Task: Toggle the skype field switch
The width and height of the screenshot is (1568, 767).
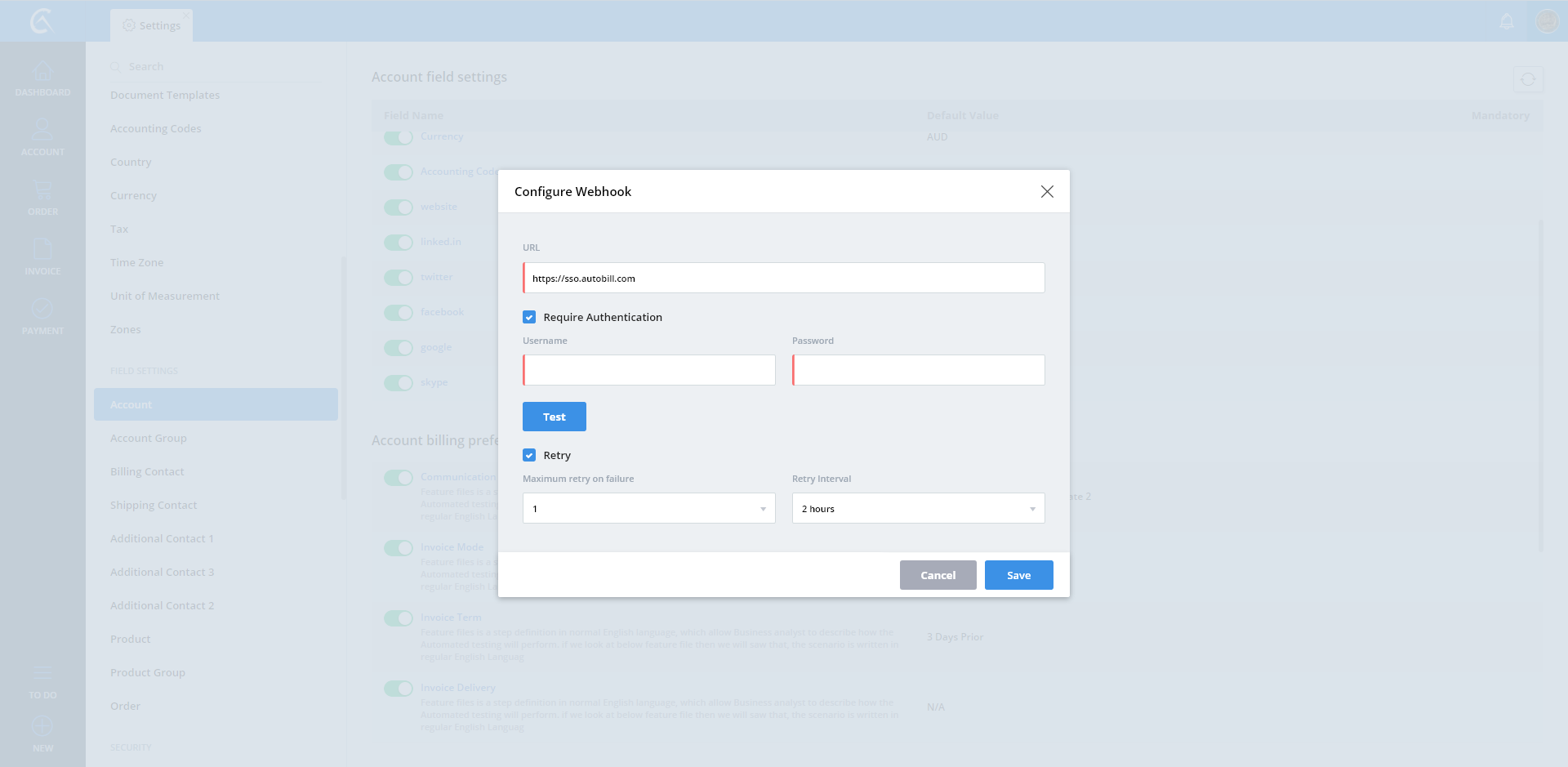Action: pos(399,382)
